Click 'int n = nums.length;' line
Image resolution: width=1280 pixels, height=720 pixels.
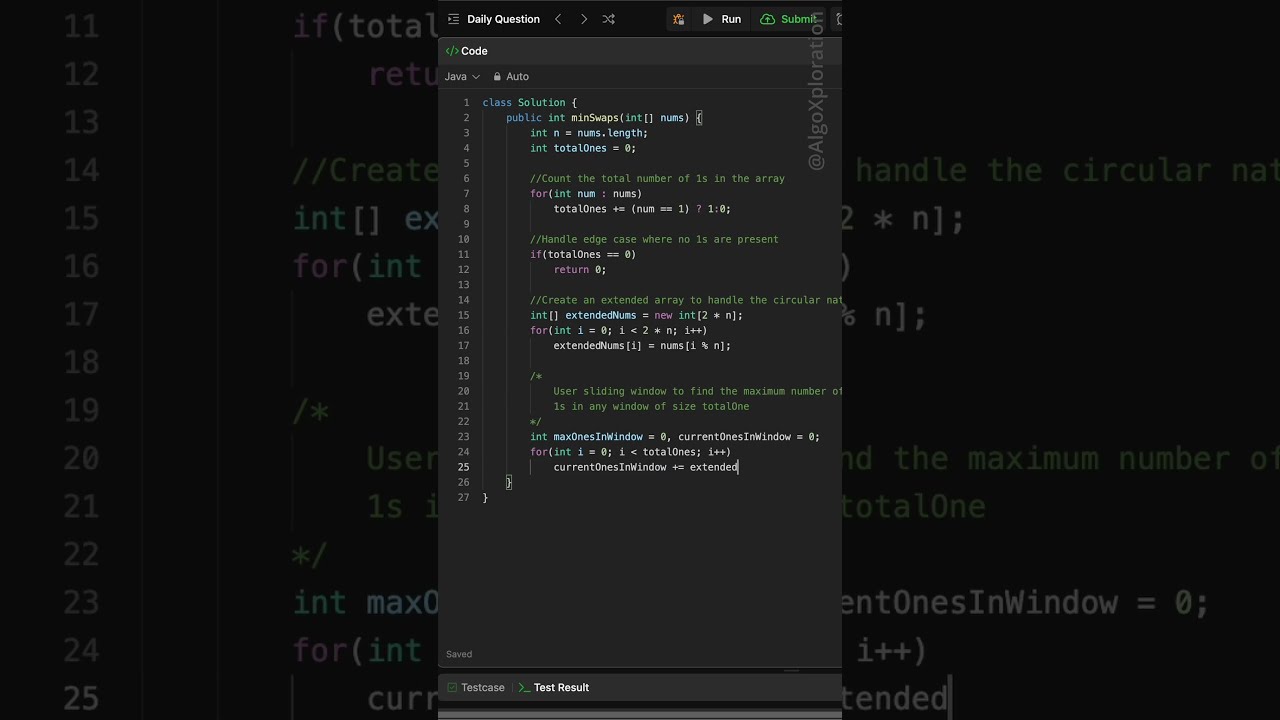click(589, 133)
